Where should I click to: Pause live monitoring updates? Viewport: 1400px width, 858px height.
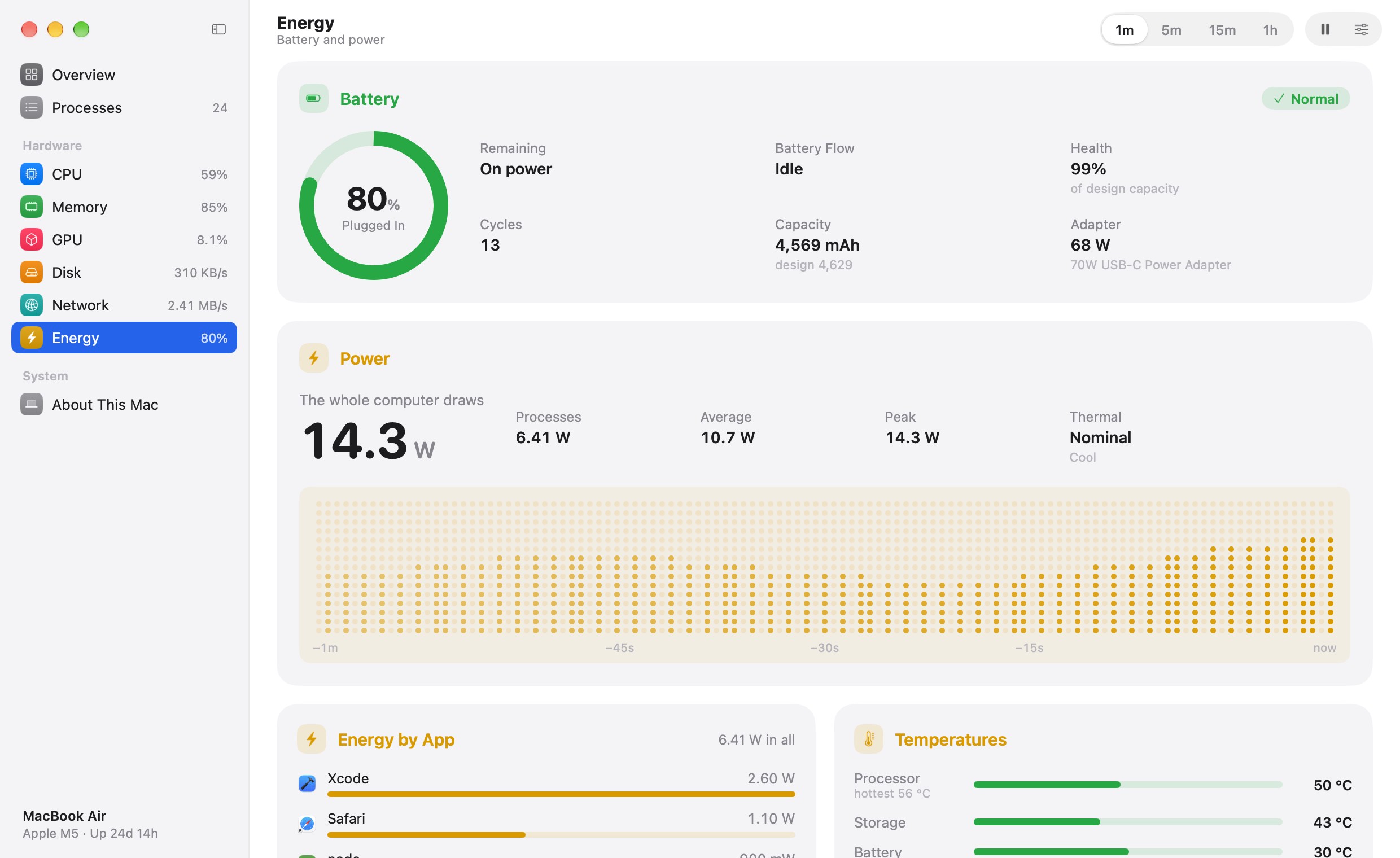[x=1324, y=29]
